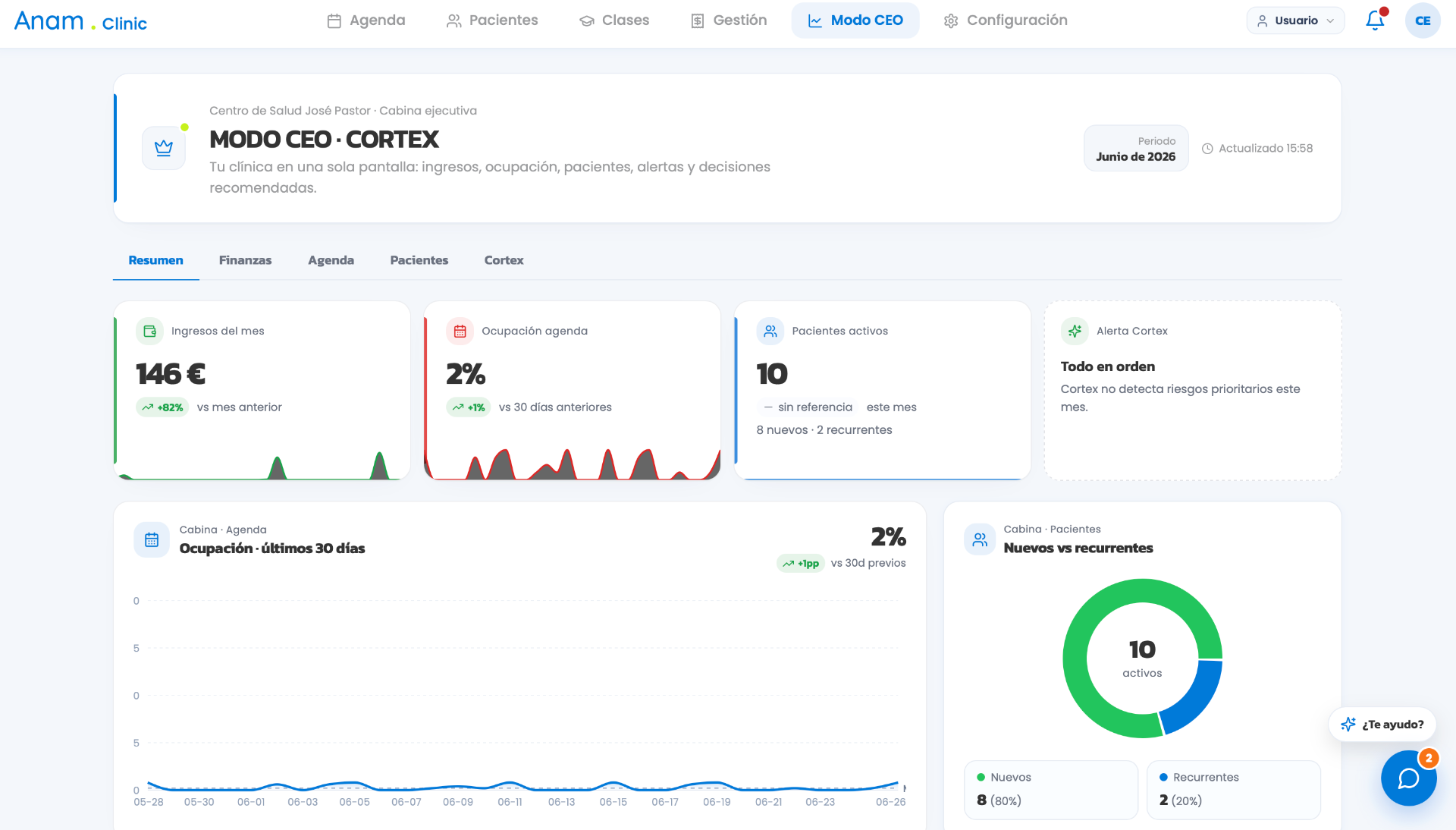Open the Periodo Junio de 2026 selector
The image size is (1456, 830).
coord(1135,148)
